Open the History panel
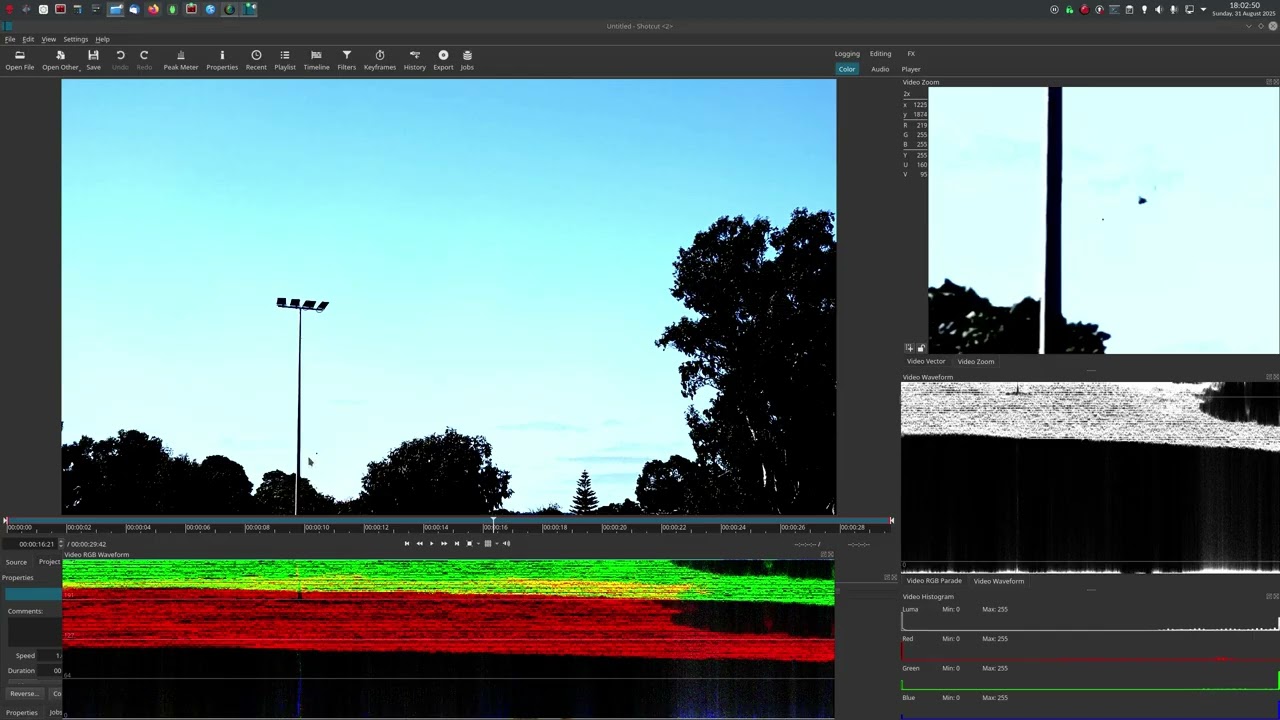The width and height of the screenshot is (1280, 720). (x=414, y=60)
